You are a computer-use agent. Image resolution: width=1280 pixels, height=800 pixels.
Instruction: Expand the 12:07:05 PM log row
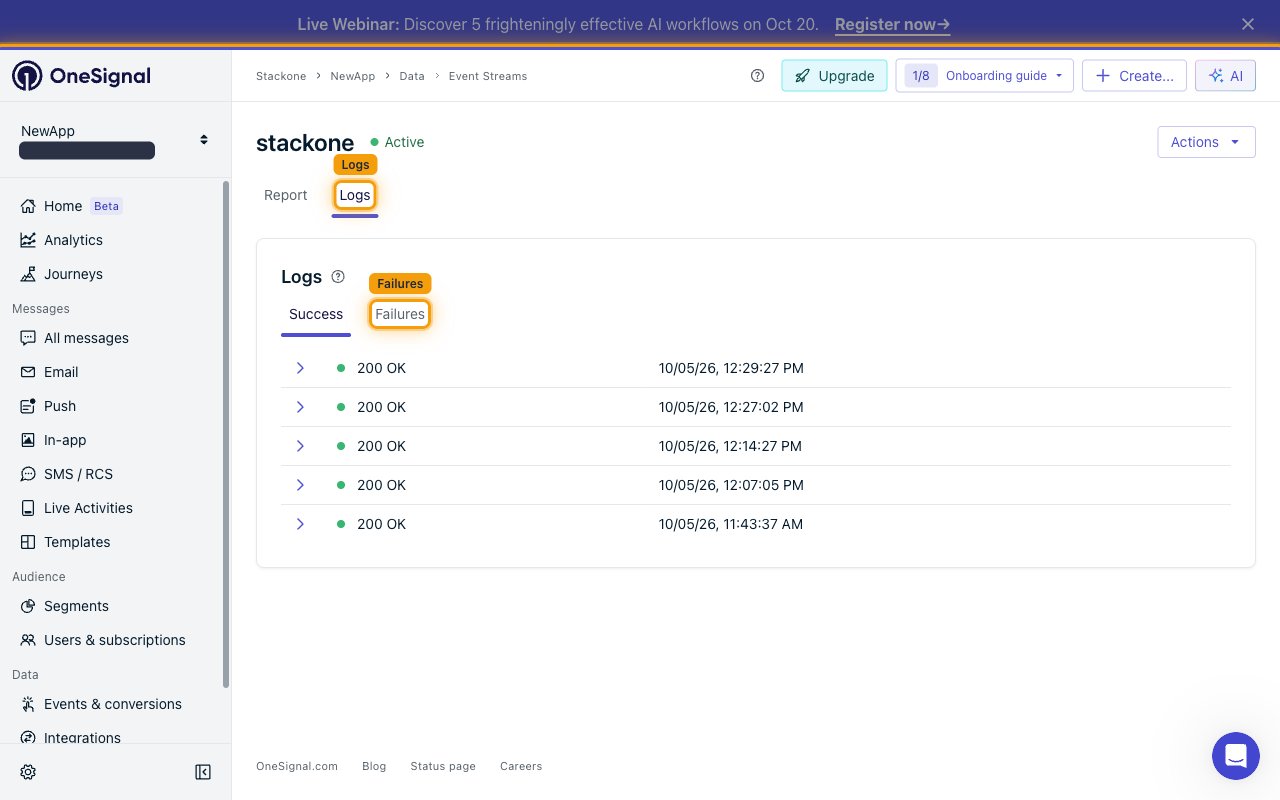[x=300, y=485]
